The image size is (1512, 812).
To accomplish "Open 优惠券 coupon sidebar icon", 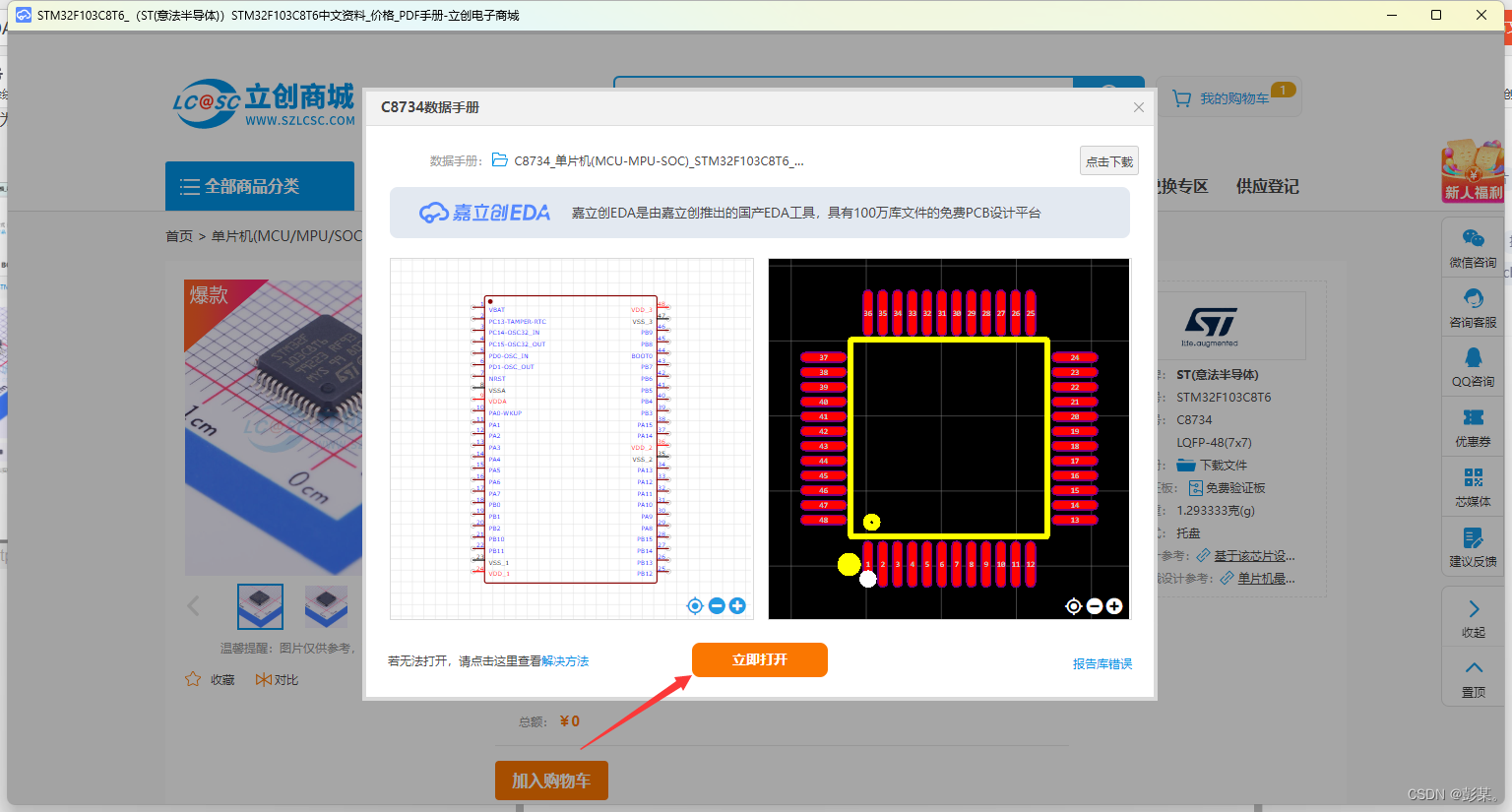I will coord(1473,427).
